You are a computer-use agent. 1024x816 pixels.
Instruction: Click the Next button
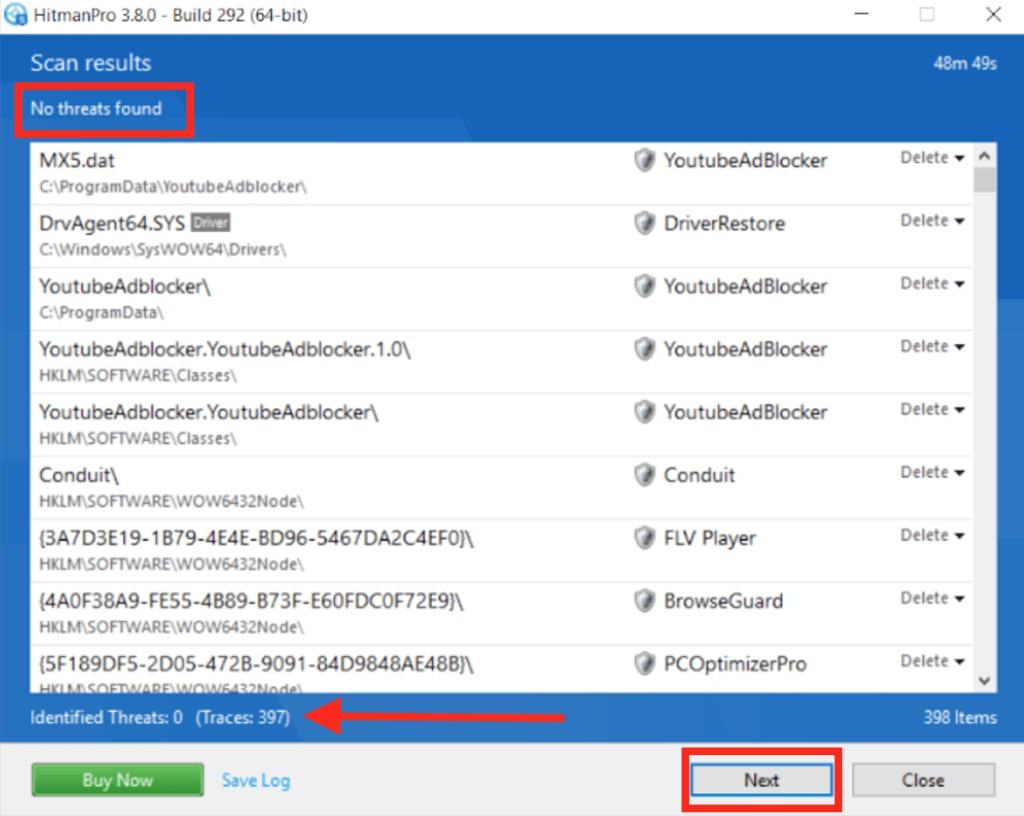761,780
